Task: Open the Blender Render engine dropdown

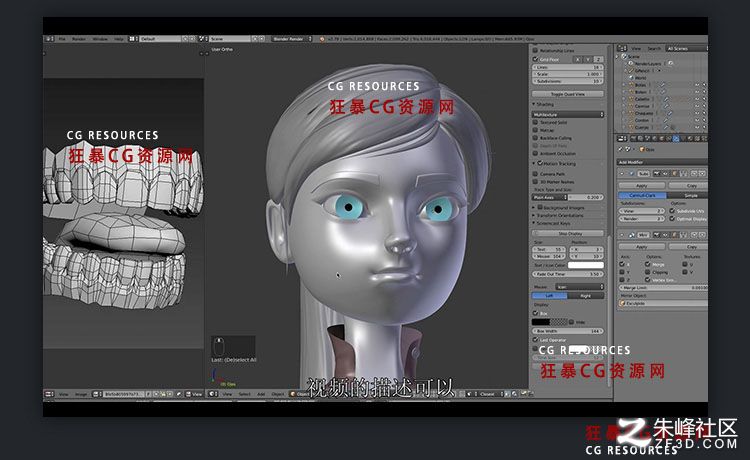Action: click(x=292, y=39)
